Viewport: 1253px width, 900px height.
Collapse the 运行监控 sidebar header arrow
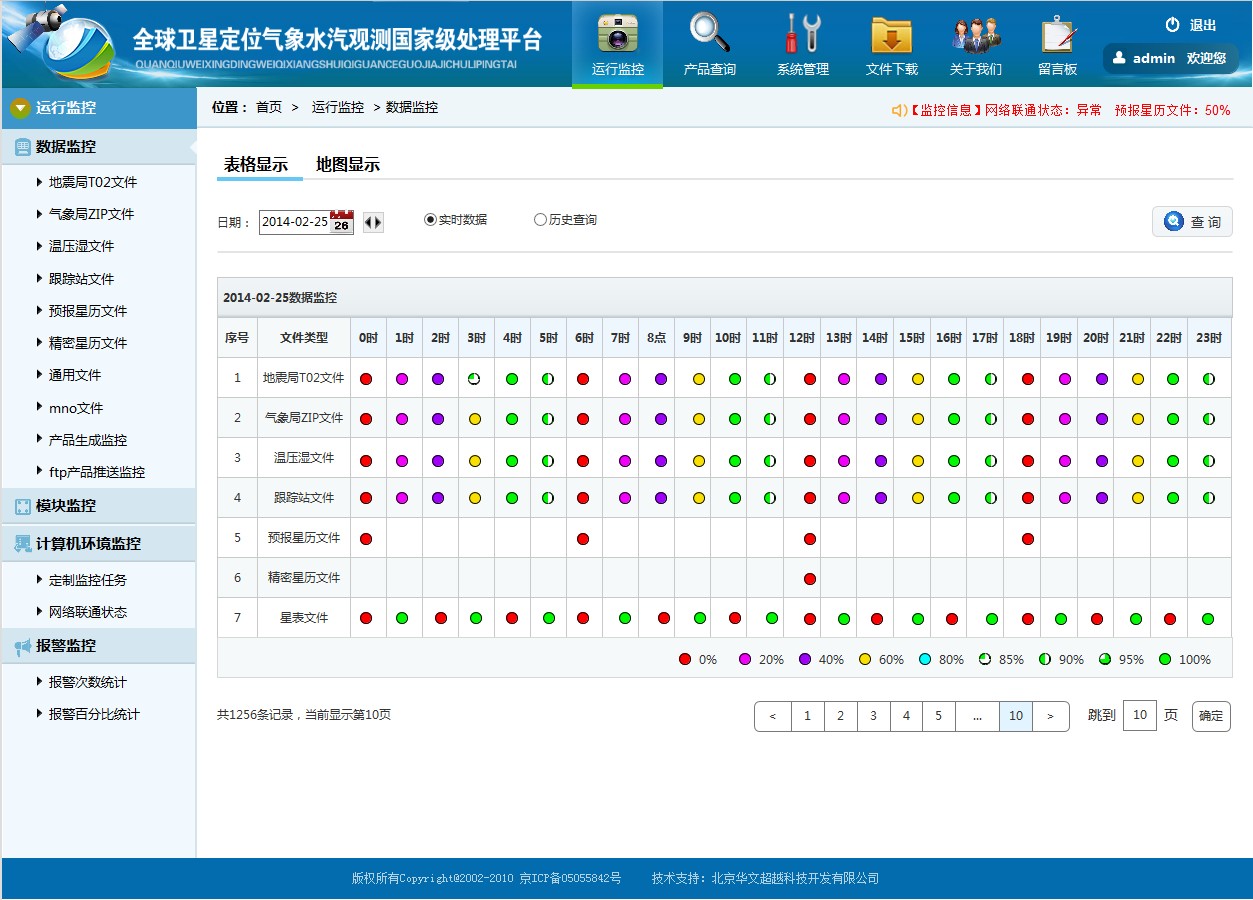[20, 108]
